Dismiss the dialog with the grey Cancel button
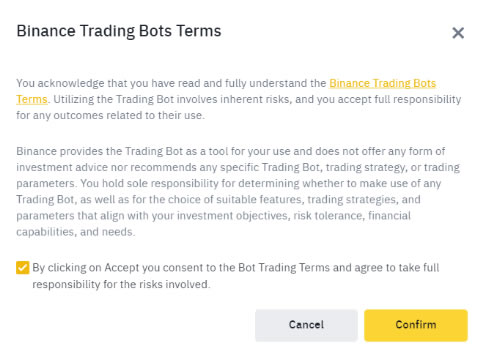This screenshot has height=360, width=500. point(306,325)
